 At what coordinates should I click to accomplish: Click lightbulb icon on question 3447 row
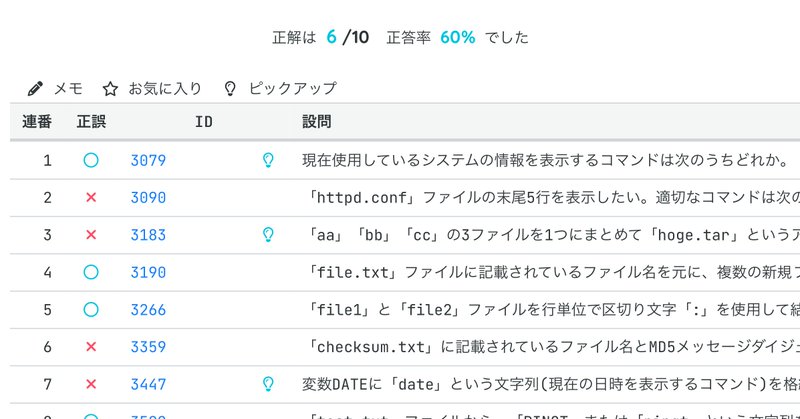(267, 383)
